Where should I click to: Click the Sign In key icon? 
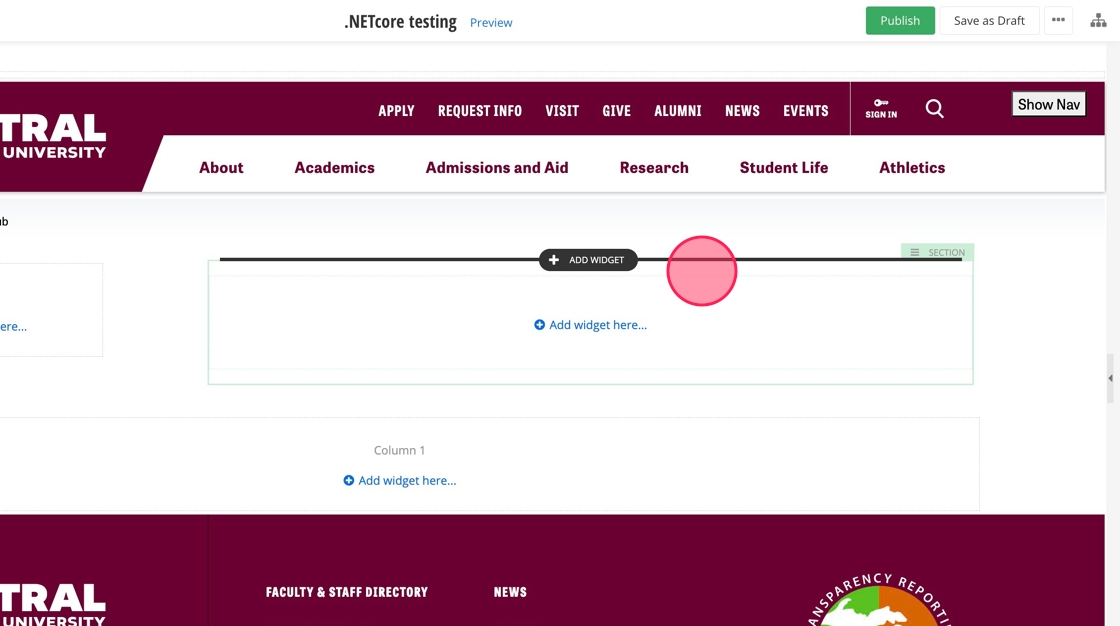click(881, 103)
